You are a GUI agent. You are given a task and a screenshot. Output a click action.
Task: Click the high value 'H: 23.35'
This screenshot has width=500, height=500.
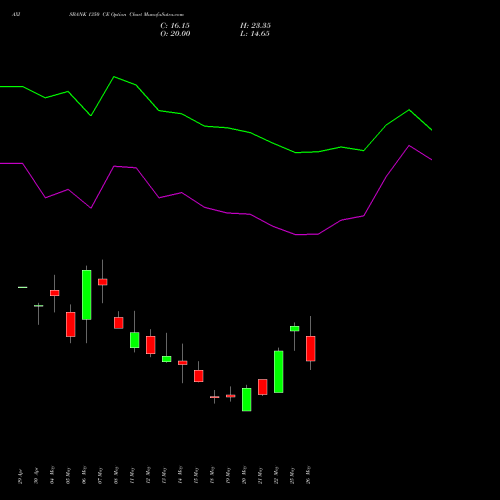(x=255, y=26)
